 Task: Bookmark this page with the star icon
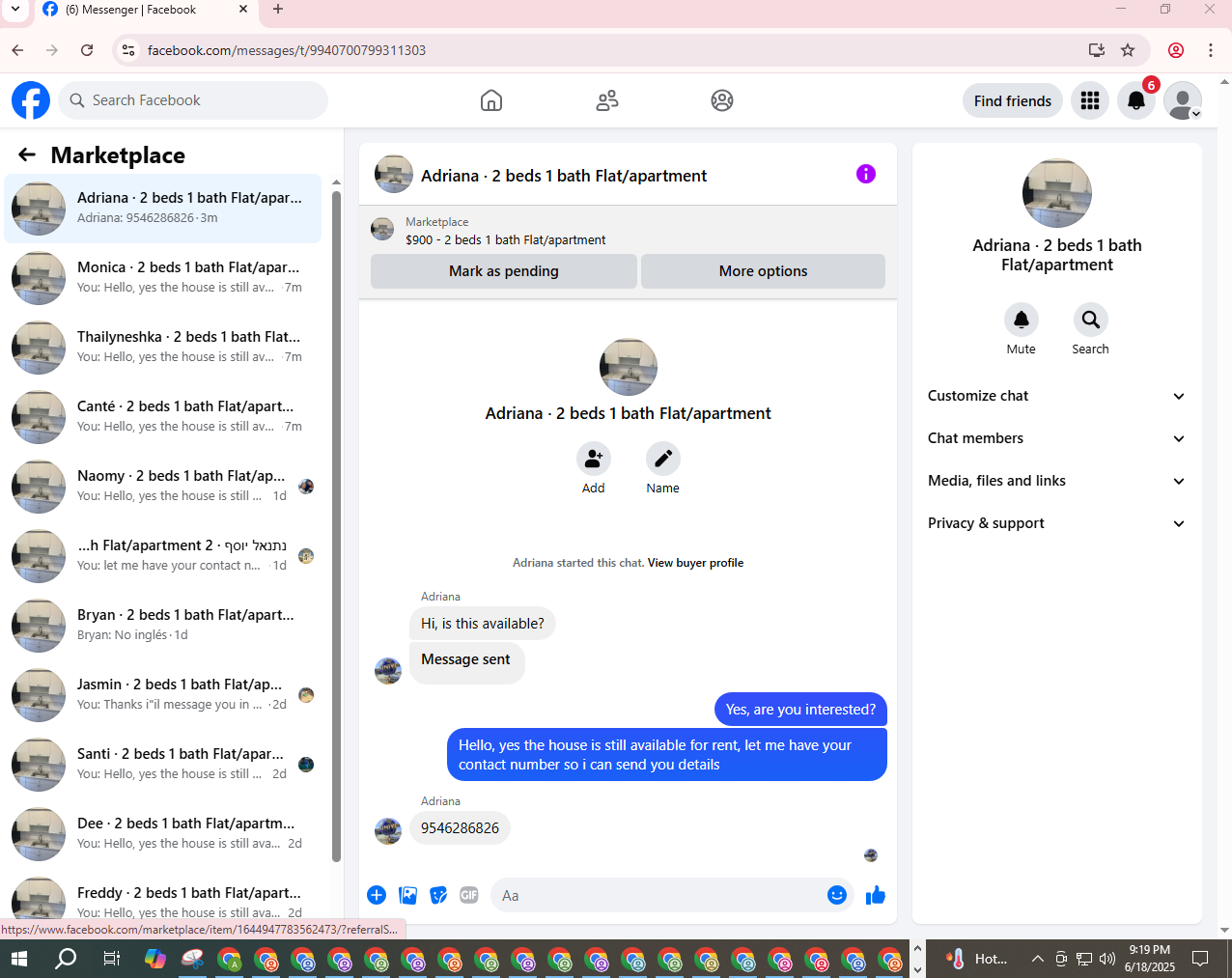1128,50
